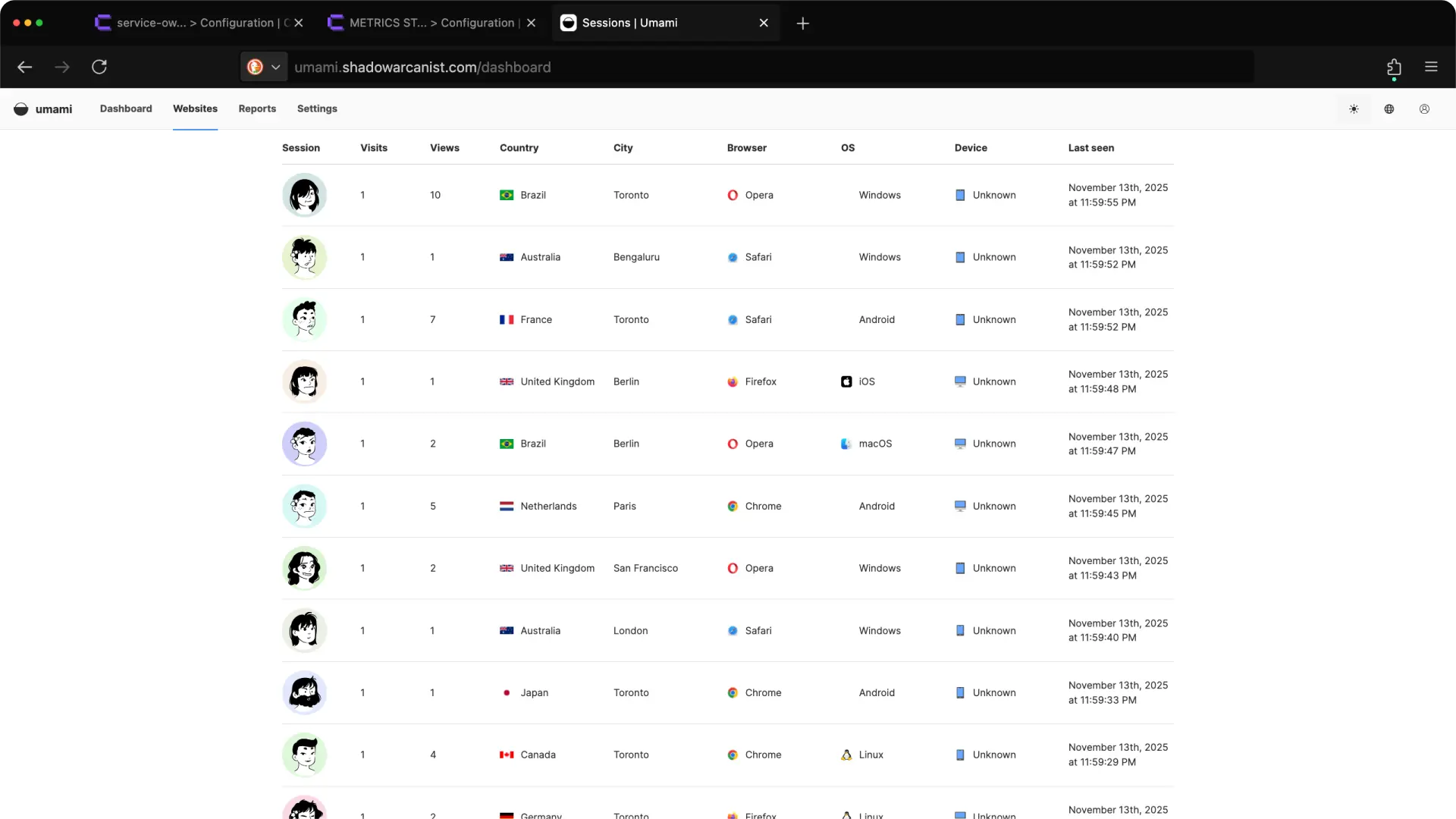Switch to METRICS ST Configuration tab

tap(425, 24)
